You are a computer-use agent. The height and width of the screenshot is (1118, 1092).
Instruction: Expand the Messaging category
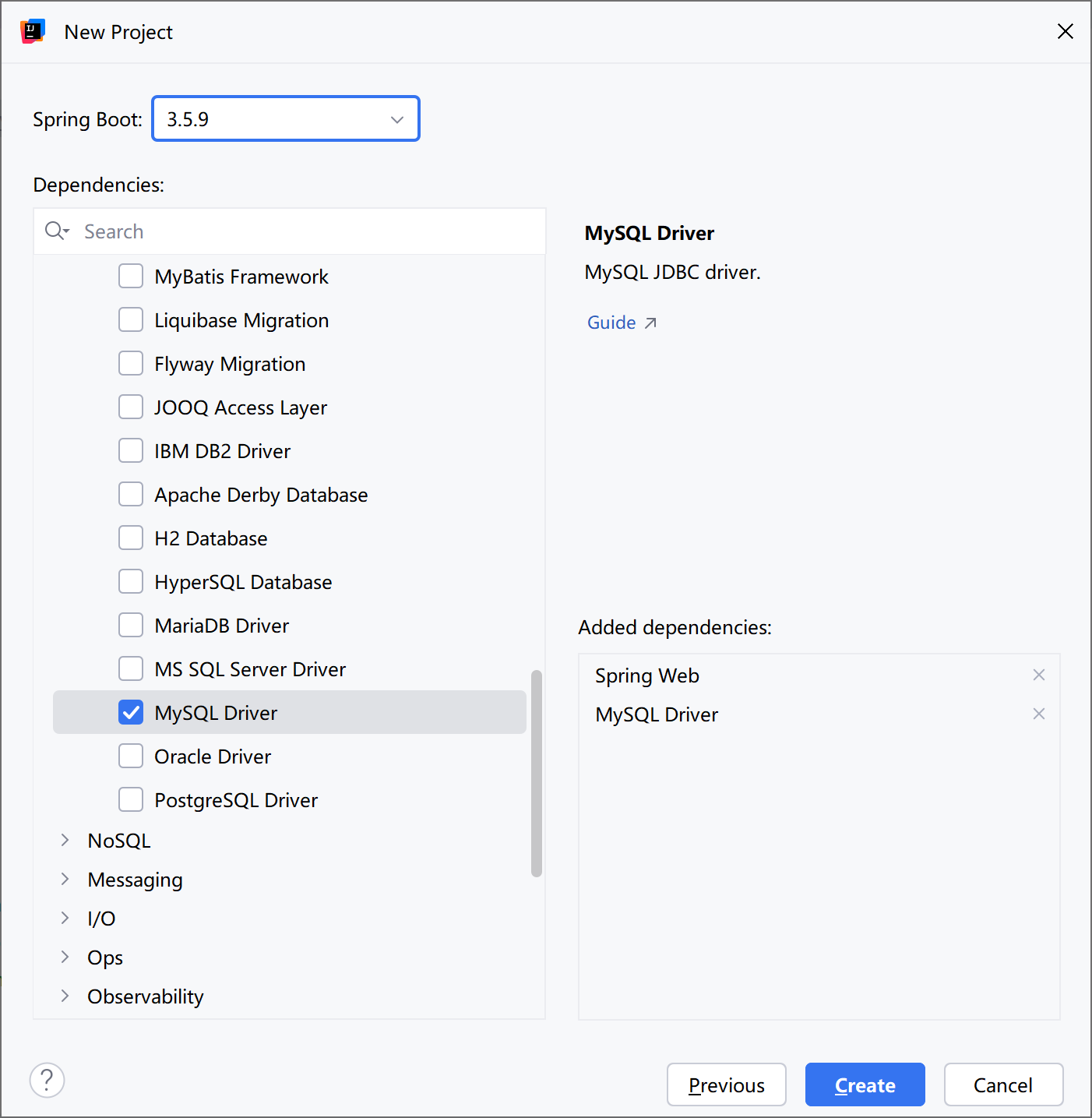tap(65, 879)
